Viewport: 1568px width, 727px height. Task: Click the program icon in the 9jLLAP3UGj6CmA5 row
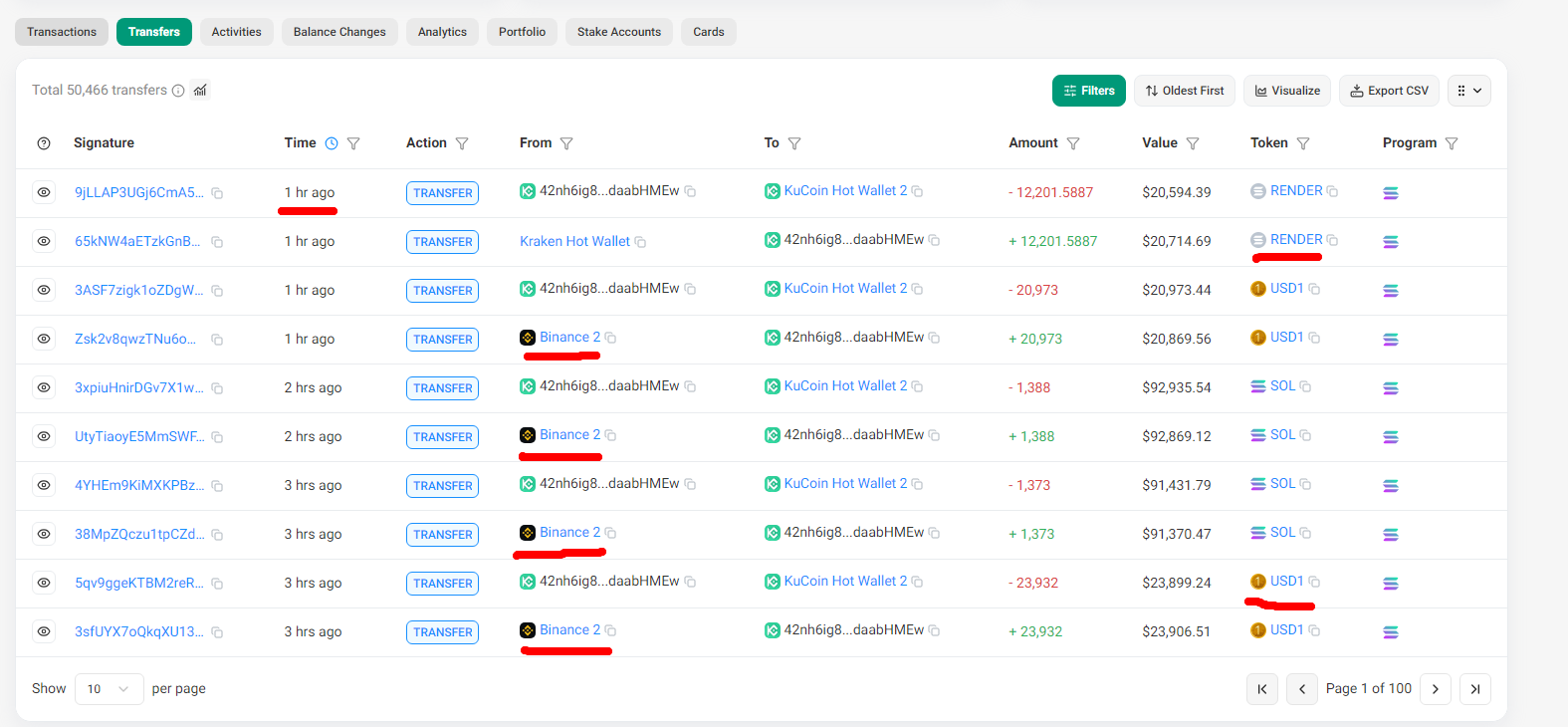pyautogui.click(x=1391, y=193)
